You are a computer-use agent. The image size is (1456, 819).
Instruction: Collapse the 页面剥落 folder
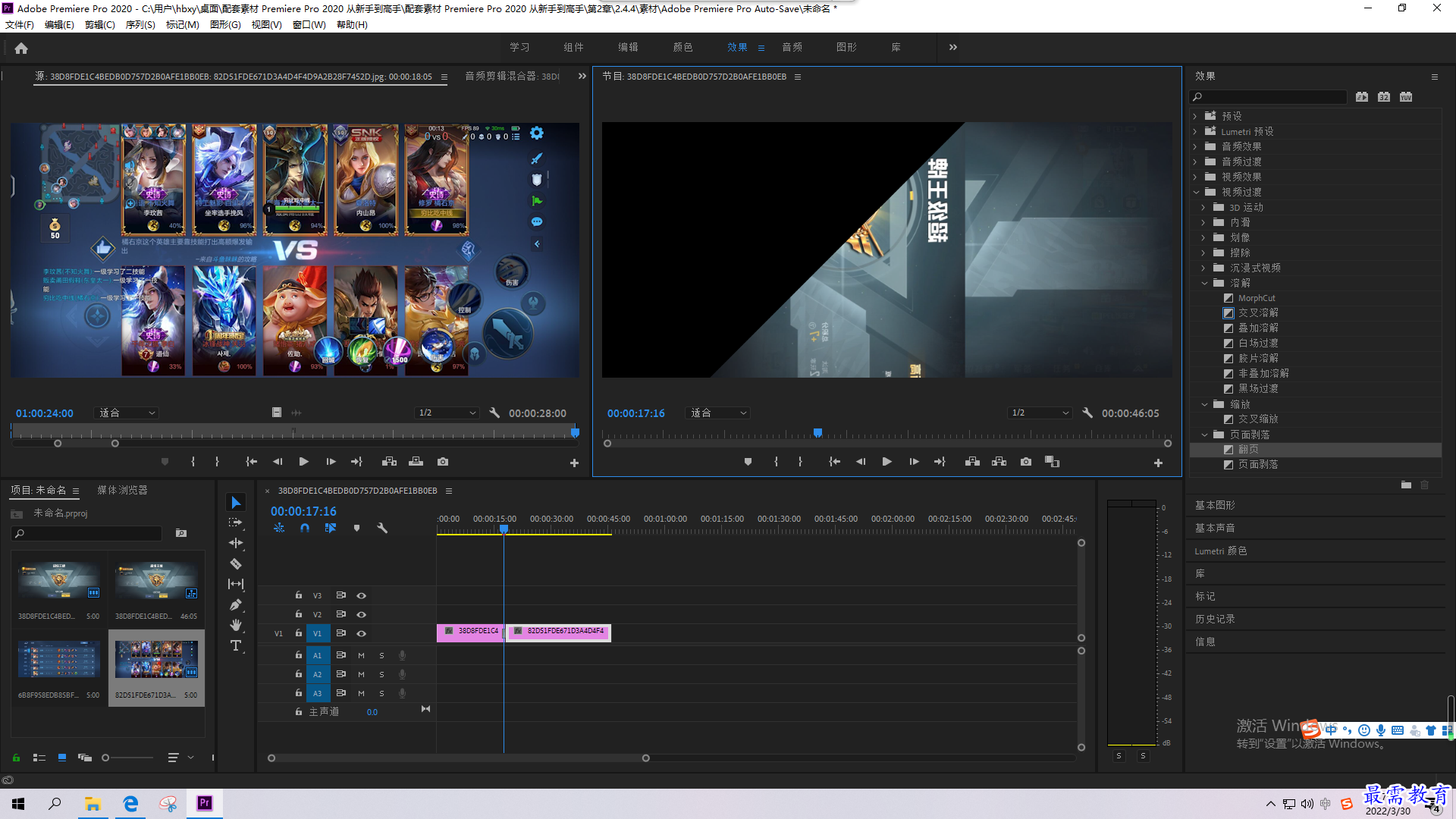tap(1203, 435)
